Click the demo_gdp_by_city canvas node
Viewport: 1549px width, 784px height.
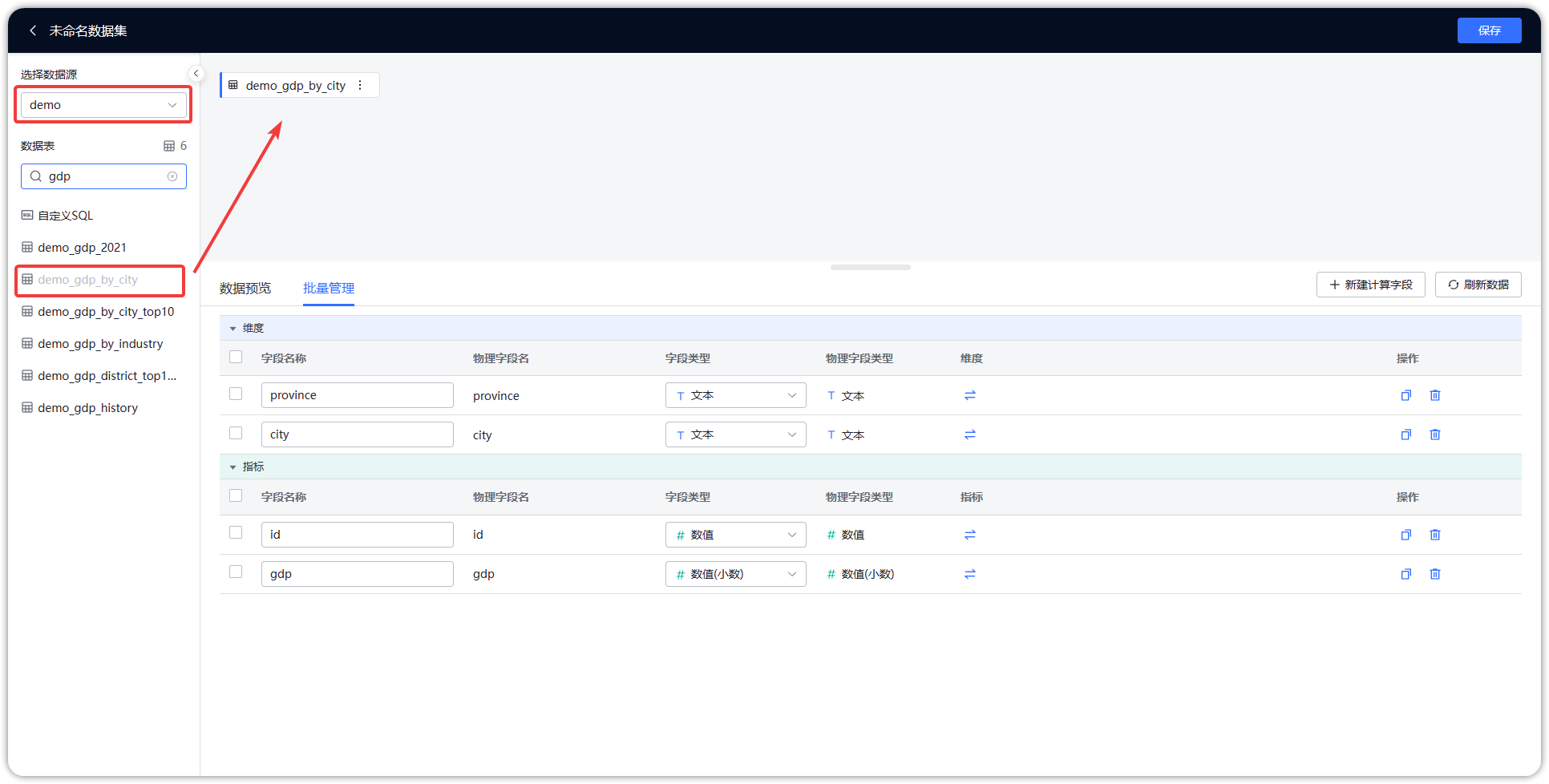click(x=299, y=85)
